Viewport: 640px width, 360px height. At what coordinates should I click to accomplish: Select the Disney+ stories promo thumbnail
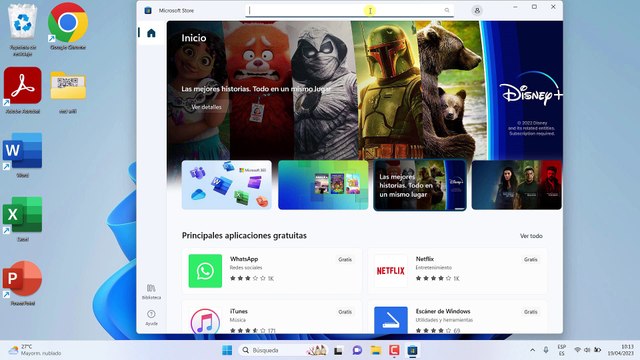coord(420,185)
